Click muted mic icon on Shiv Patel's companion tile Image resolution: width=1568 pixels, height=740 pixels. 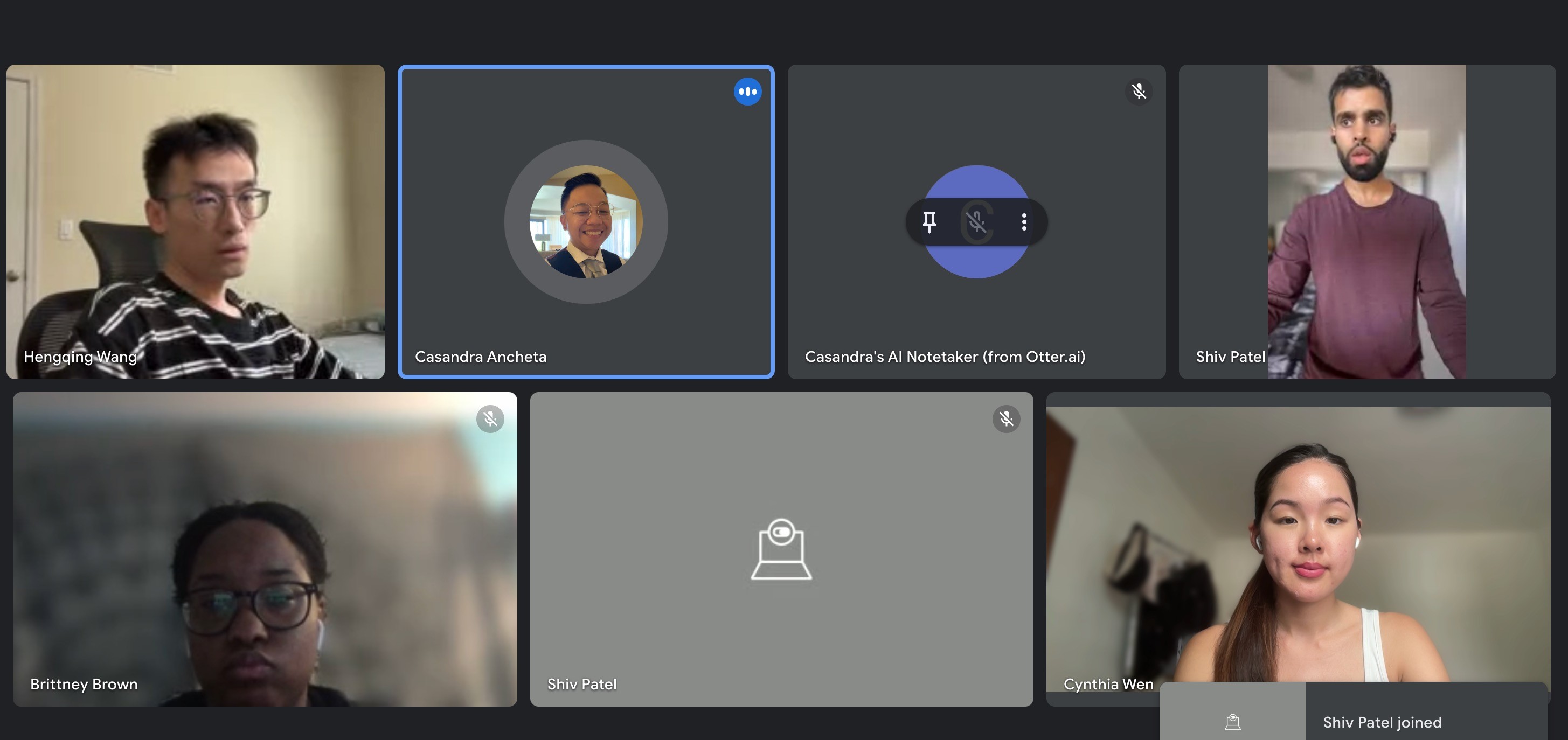(x=1006, y=418)
